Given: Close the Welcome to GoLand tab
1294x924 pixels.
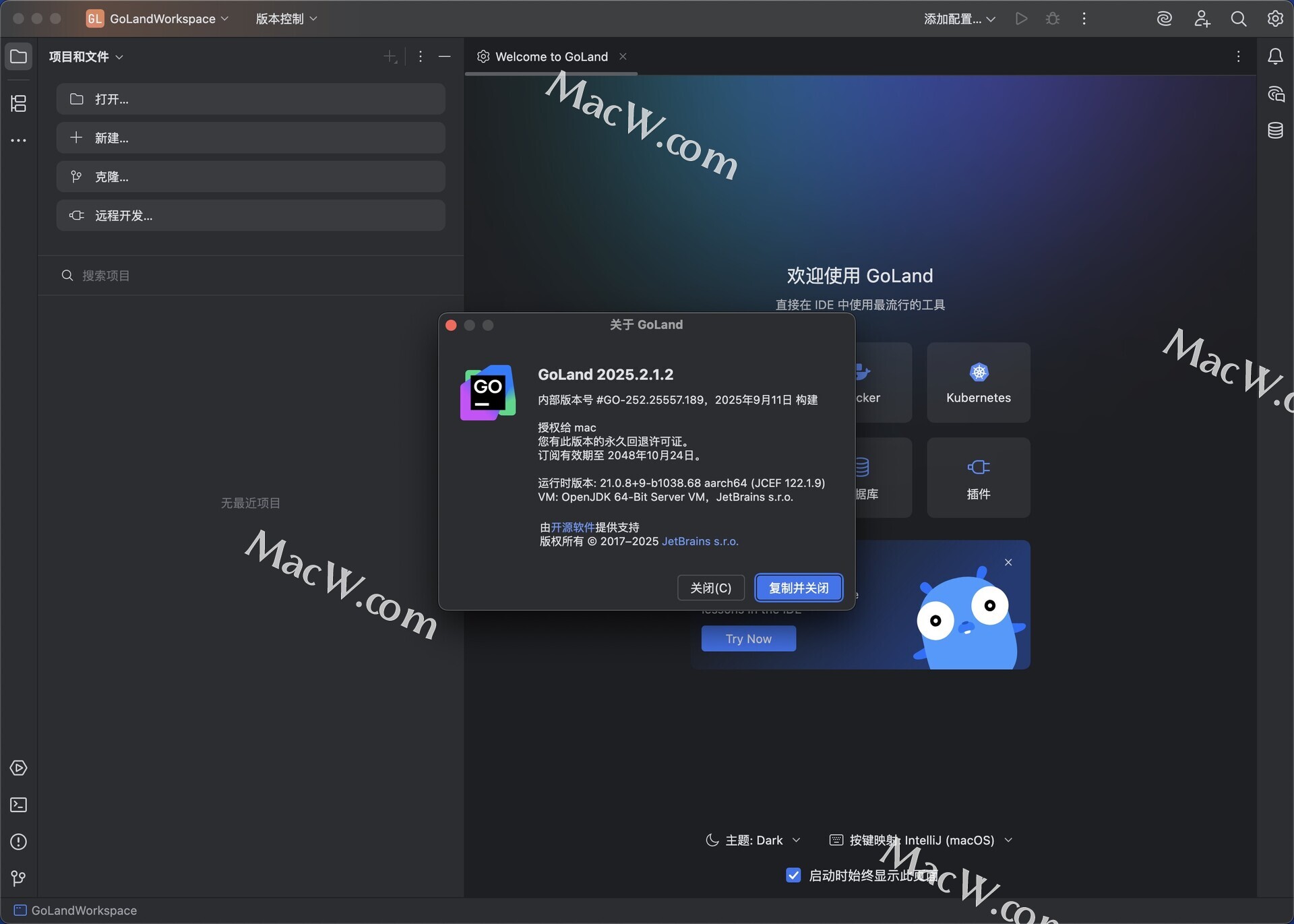Looking at the screenshot, I should point(623,57).
